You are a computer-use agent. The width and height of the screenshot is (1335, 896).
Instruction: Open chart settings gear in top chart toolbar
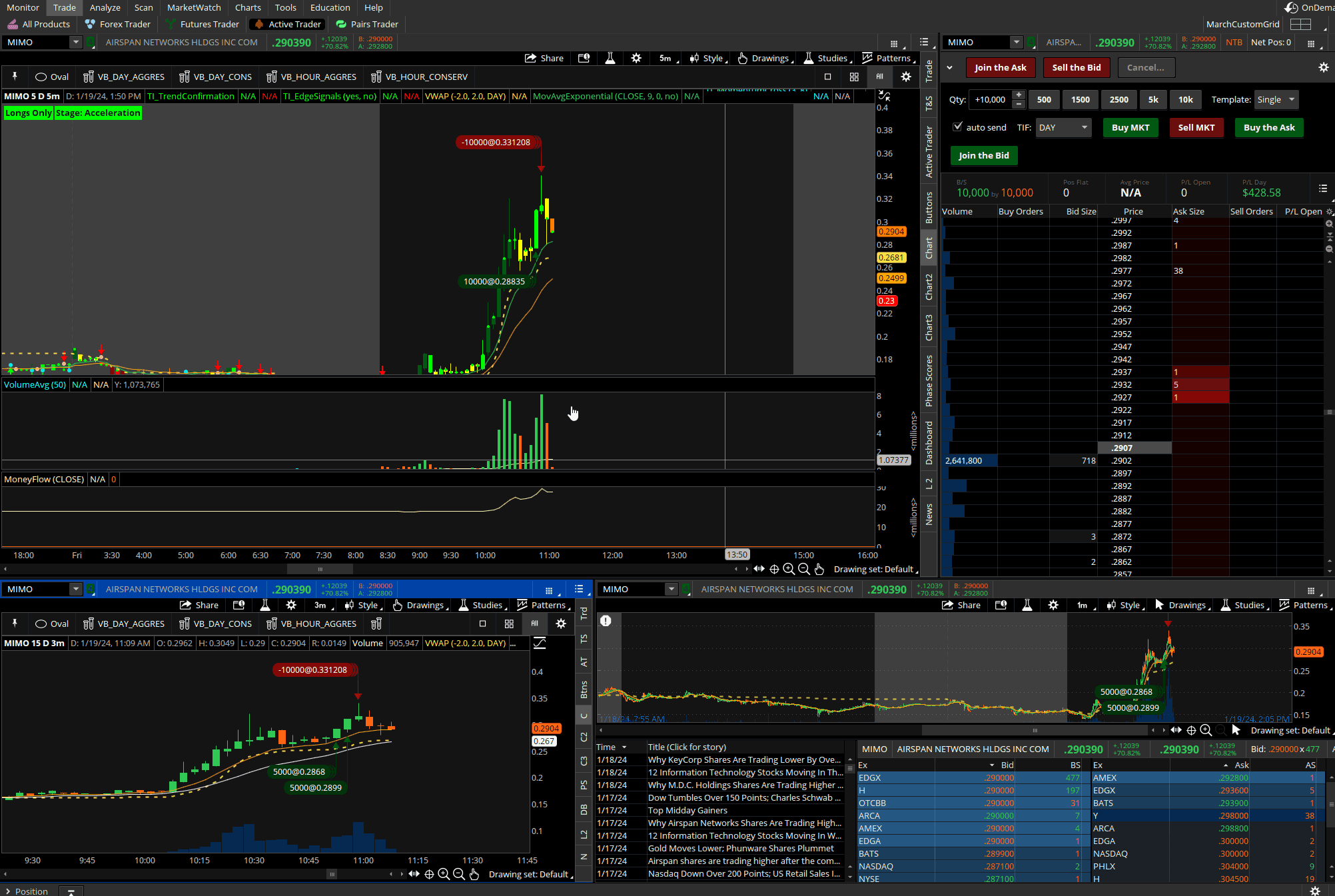point(636,58)
